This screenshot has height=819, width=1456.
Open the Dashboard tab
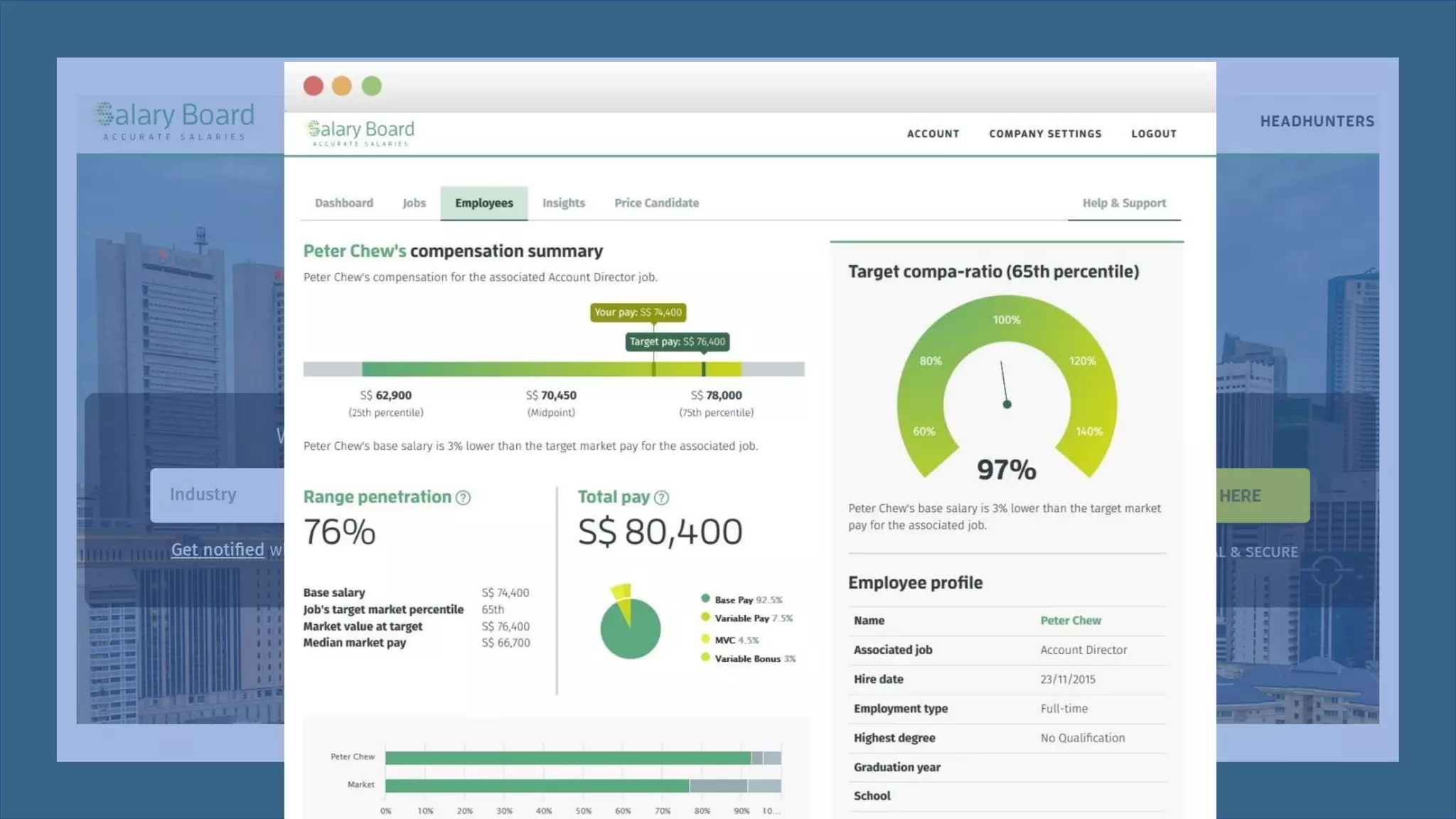[344, 203]
